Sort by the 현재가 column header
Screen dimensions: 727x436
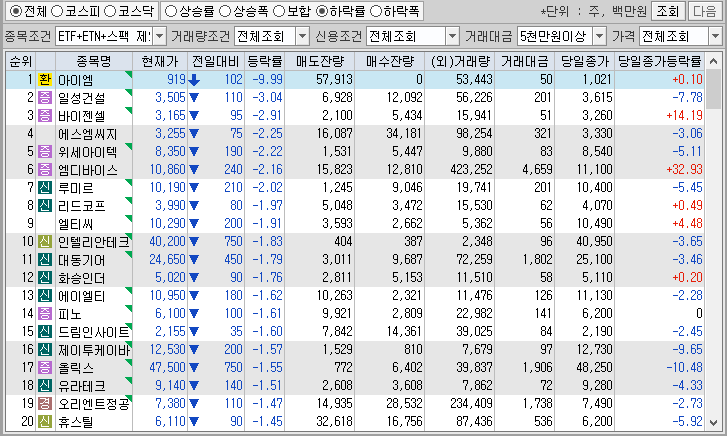[x=160, y=61]
